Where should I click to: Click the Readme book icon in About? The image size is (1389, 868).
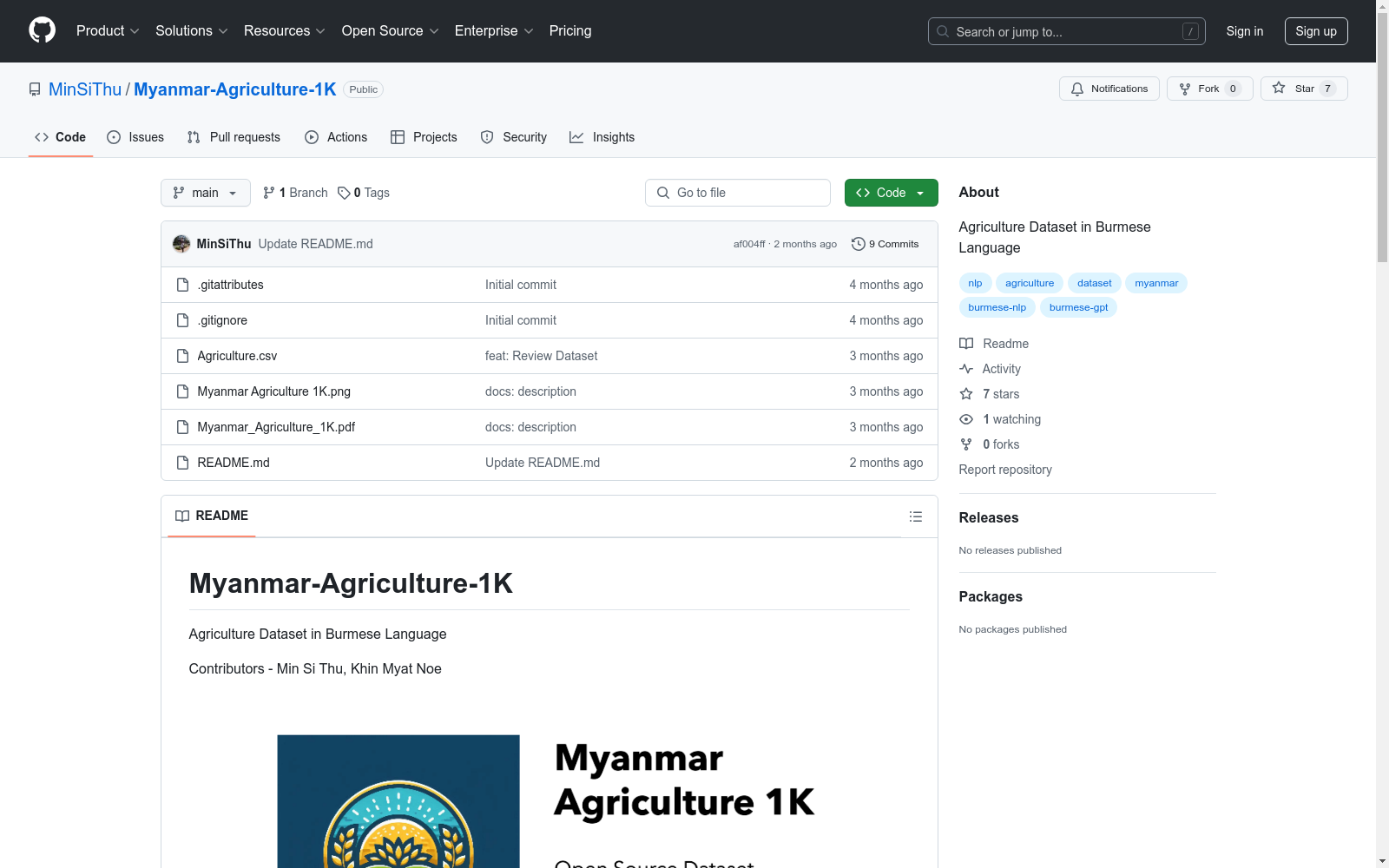(966, 344)
